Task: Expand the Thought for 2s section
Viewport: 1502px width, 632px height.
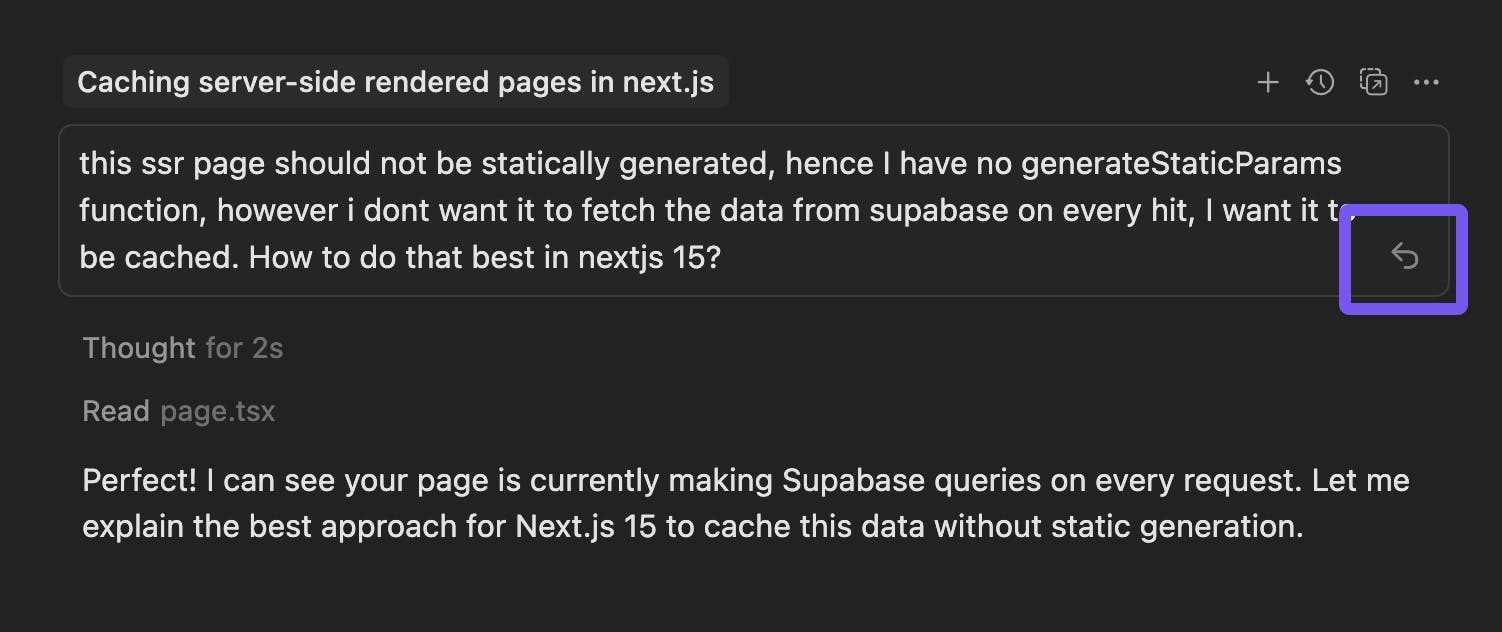Action: 182,348
